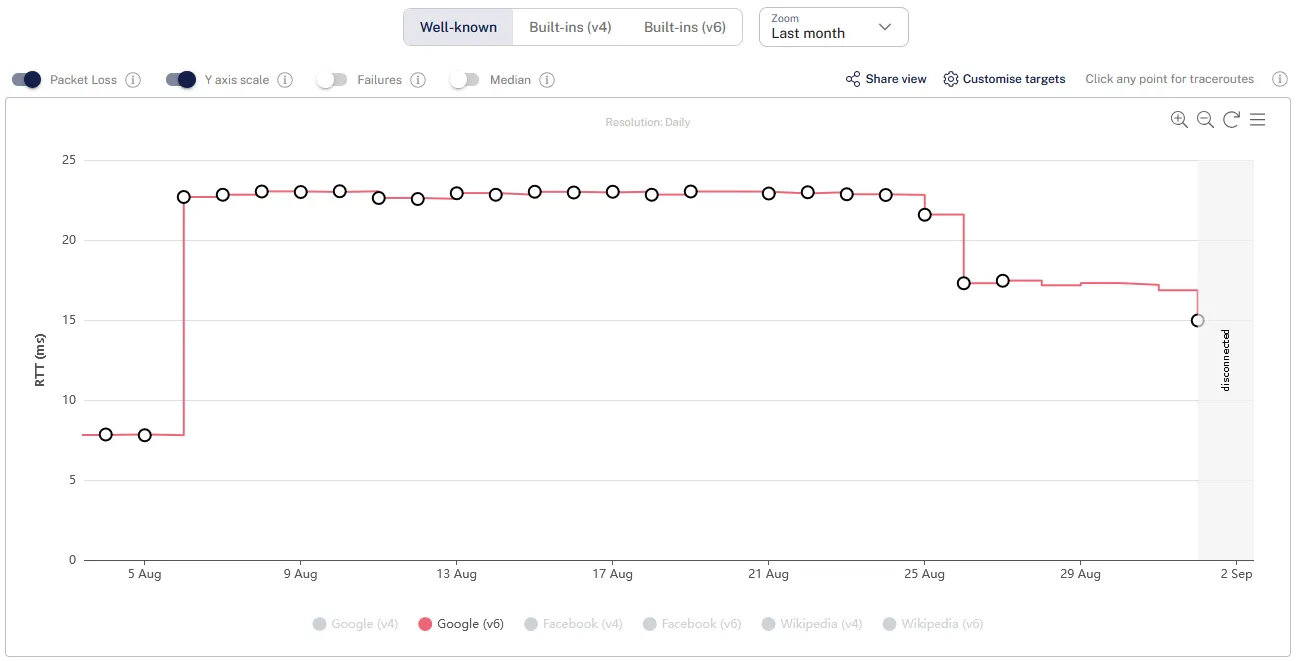Zoom out using magnifier minus icon

pyautogui.click(x=1205, y=120)
